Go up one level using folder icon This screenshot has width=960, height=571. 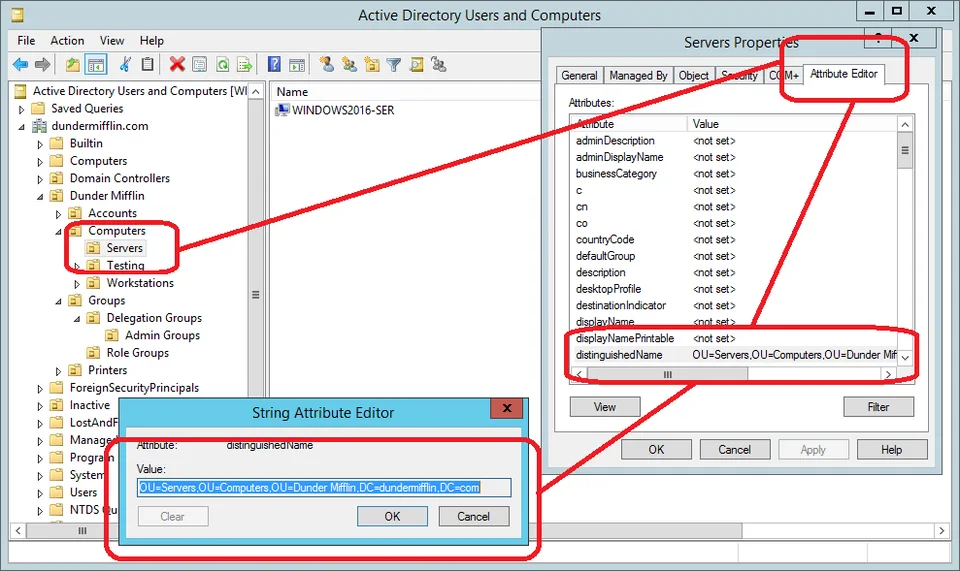point(73,64)
